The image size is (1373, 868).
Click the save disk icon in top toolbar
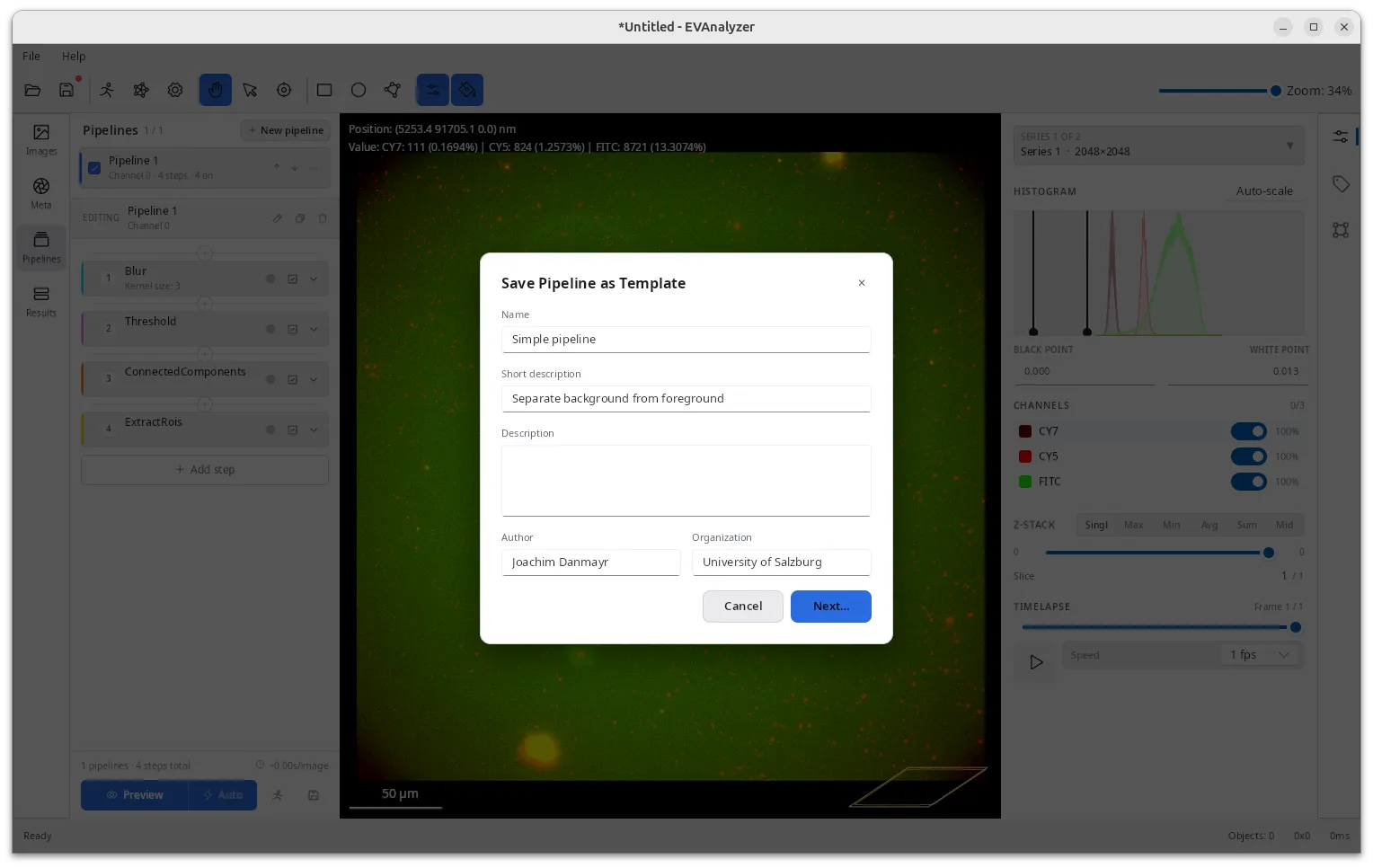[x=66, y=90]
